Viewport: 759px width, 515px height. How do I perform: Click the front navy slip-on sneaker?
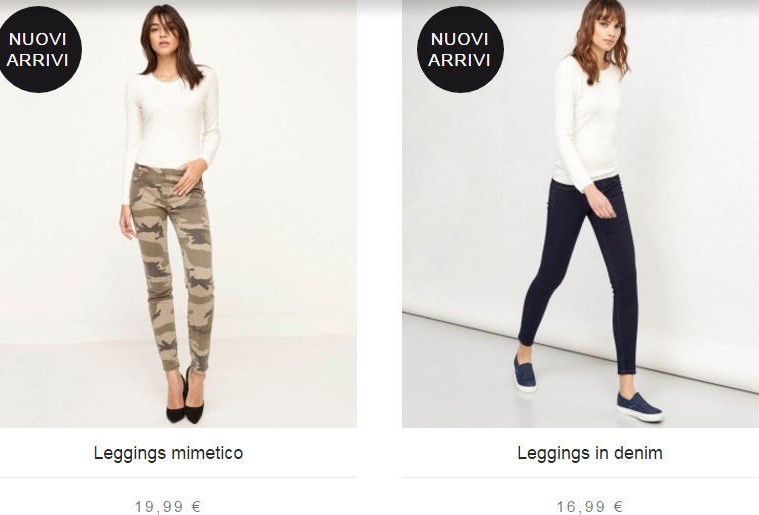pyautogui.click(x=639, y=407)
